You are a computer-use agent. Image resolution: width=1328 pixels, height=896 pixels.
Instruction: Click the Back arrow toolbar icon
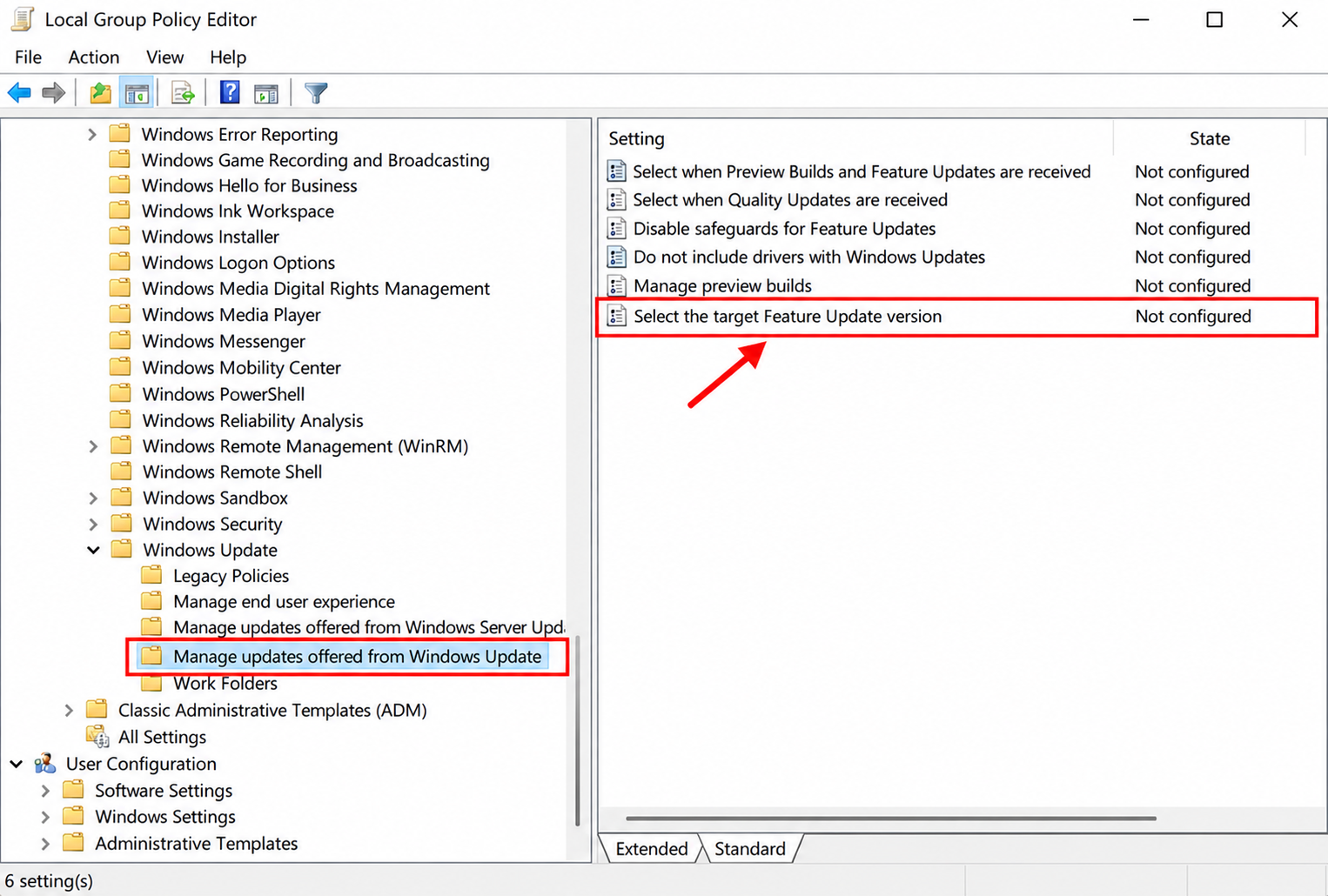coord(19,92)
